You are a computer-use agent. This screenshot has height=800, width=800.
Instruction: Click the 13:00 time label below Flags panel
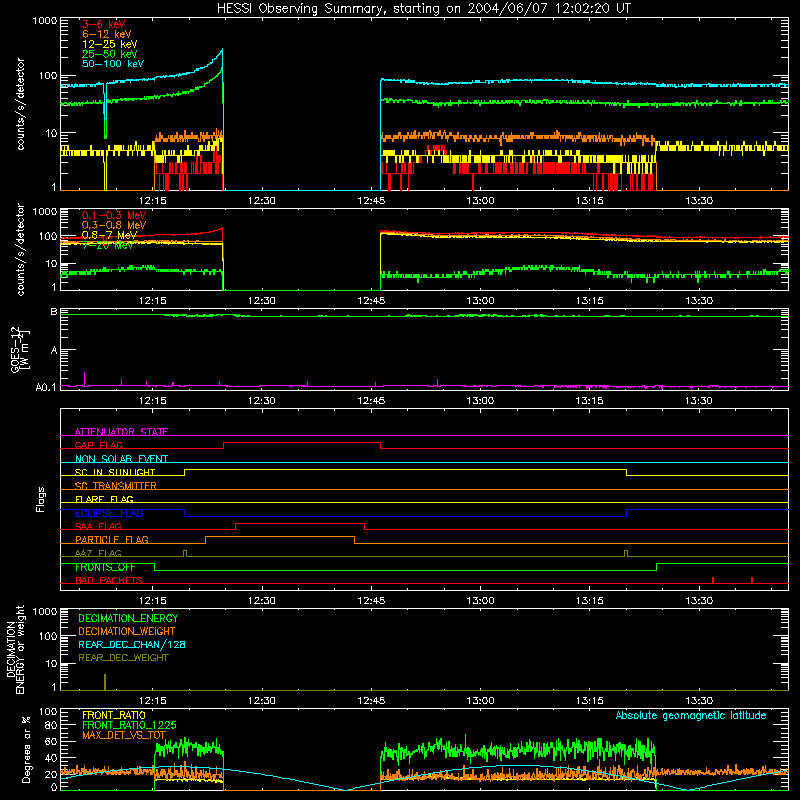click(x=480, y=601)
